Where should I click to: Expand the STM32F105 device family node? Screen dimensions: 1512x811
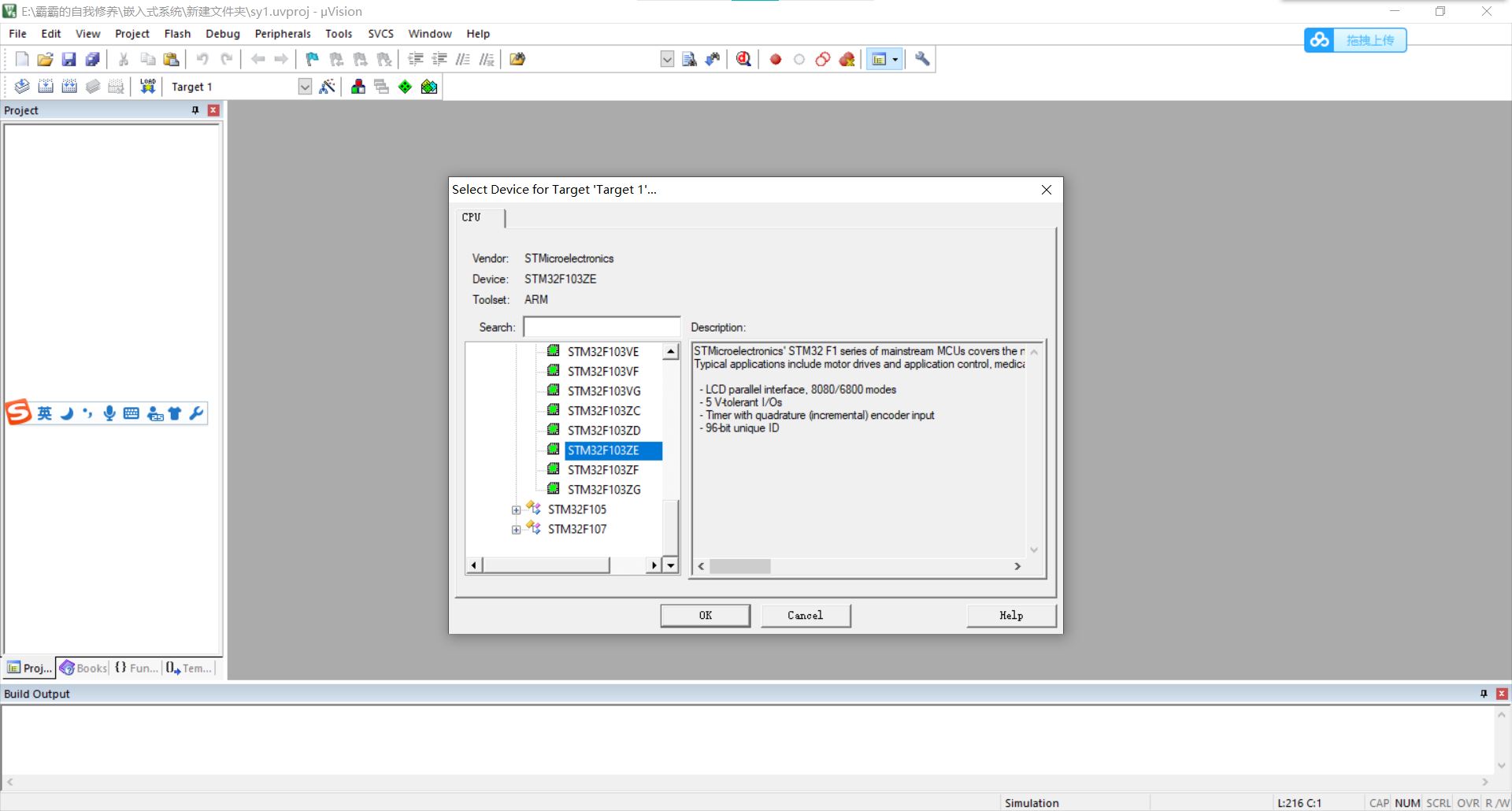point(516,510)
